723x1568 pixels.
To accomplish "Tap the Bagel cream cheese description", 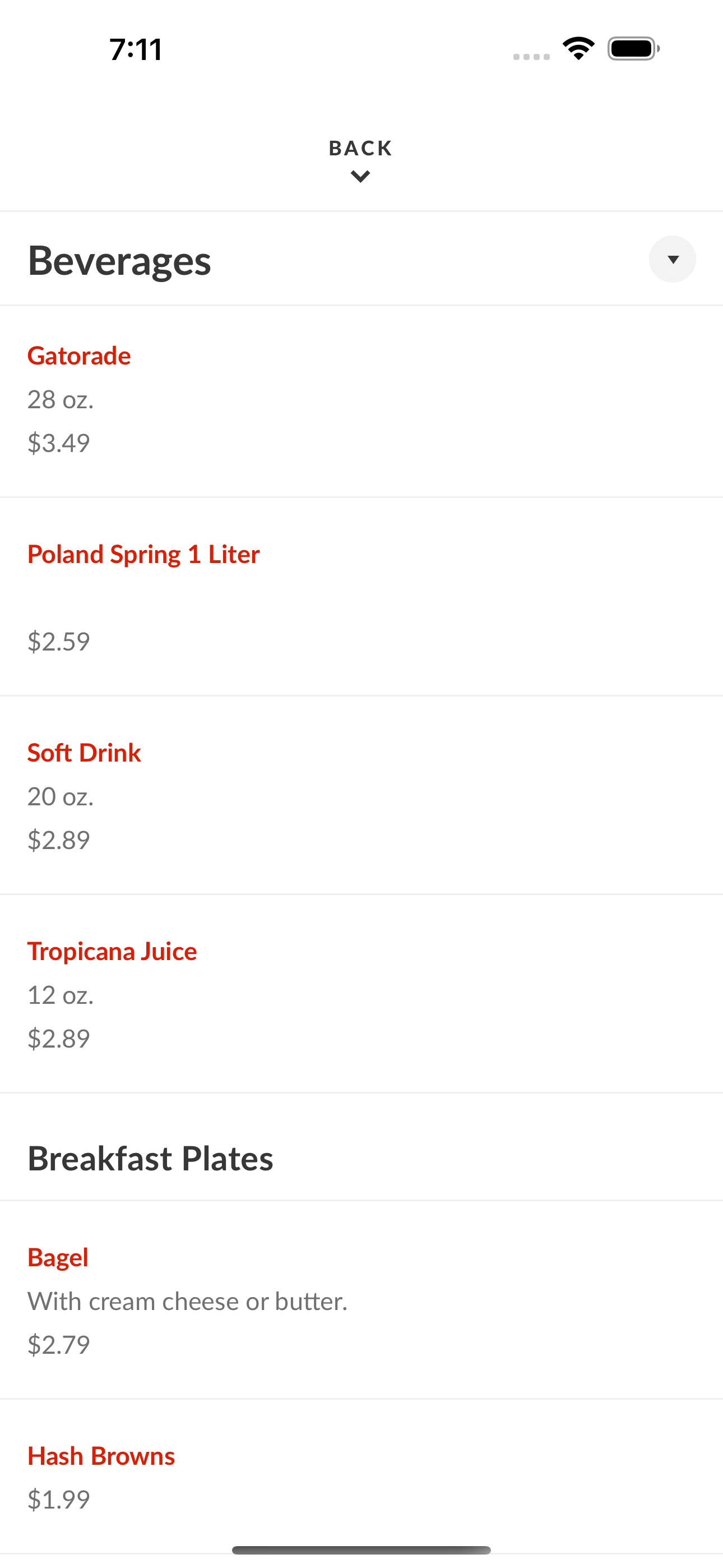I will coord(187,1301).
